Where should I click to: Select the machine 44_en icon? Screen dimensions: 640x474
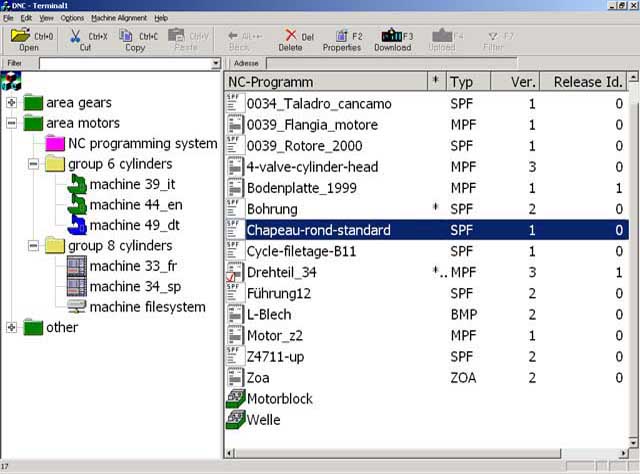77,205
